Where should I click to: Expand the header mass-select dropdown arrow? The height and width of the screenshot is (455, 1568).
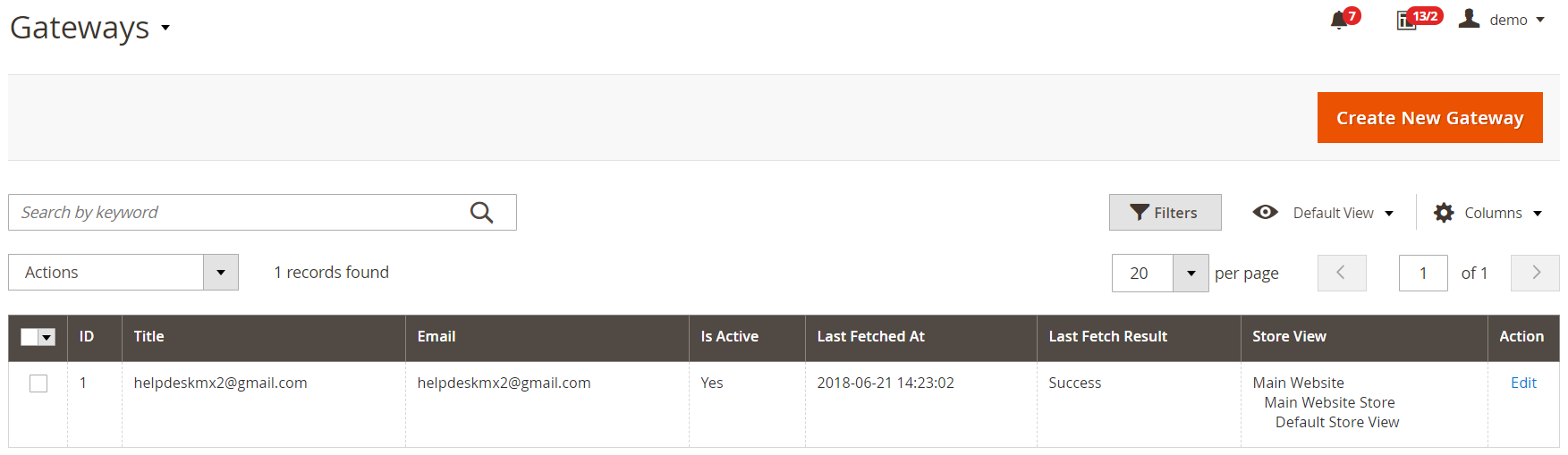[x=47, y=337]
